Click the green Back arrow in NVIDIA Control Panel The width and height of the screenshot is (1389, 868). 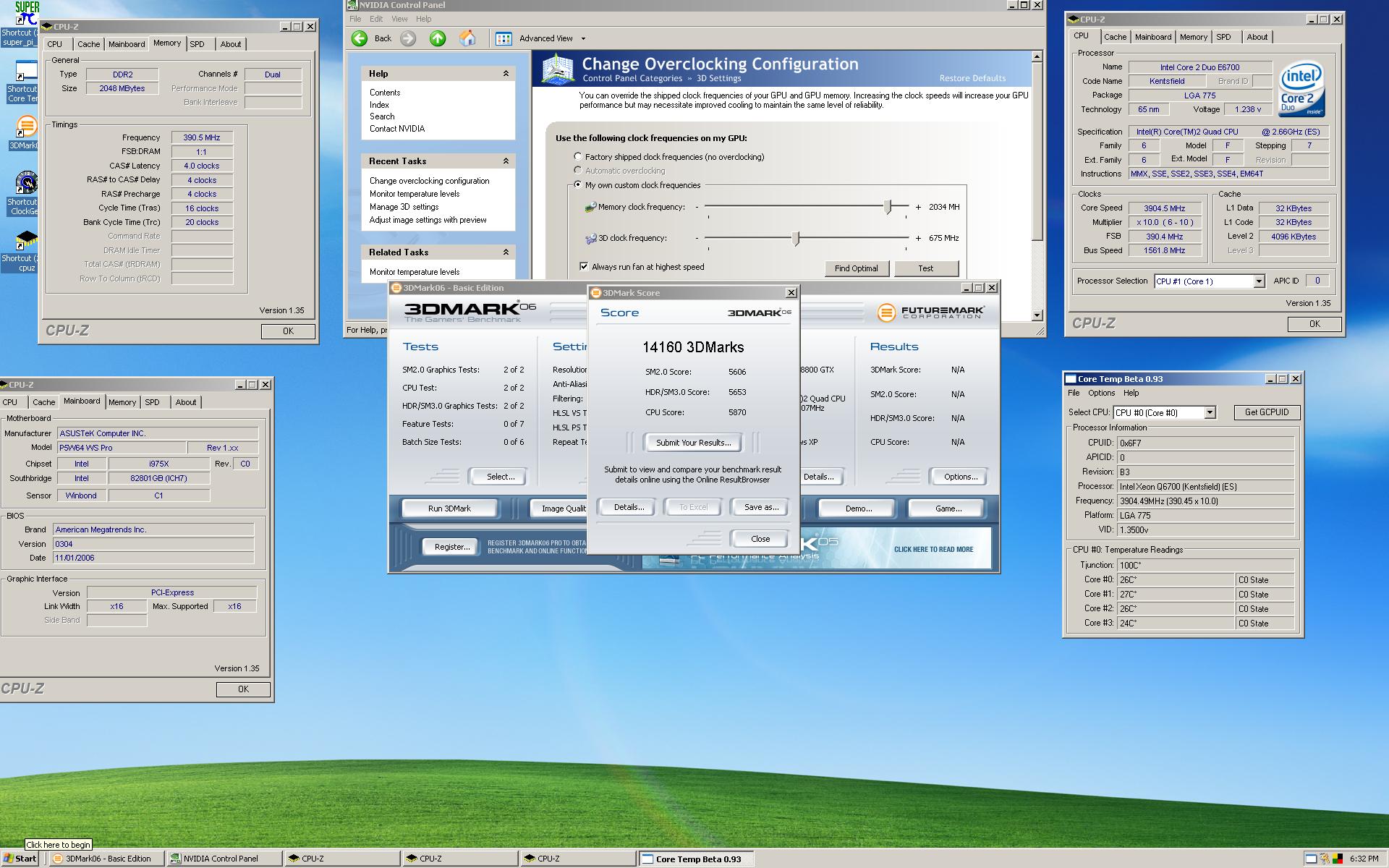360,38
